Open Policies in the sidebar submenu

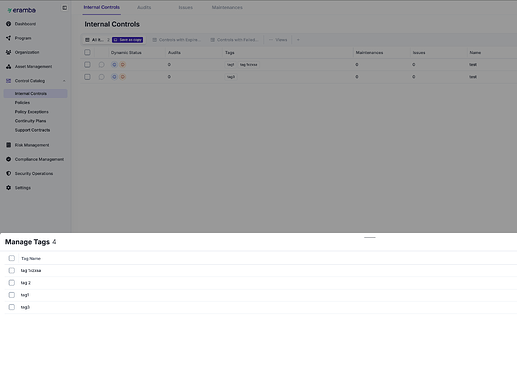22,103
